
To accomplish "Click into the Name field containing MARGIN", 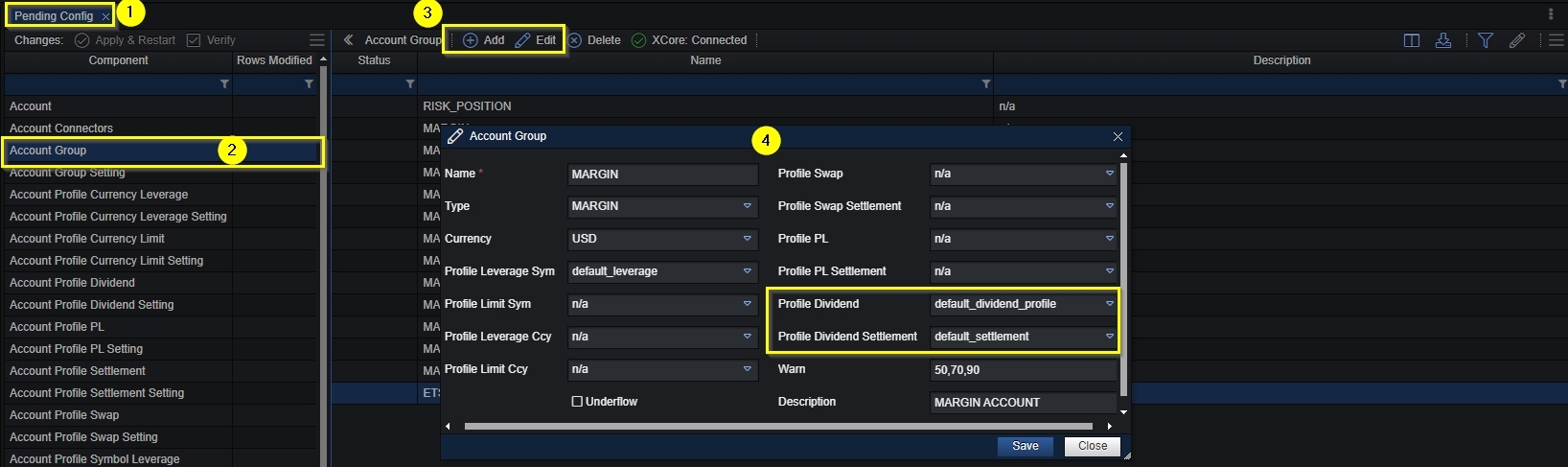I will tap(662, 174).
